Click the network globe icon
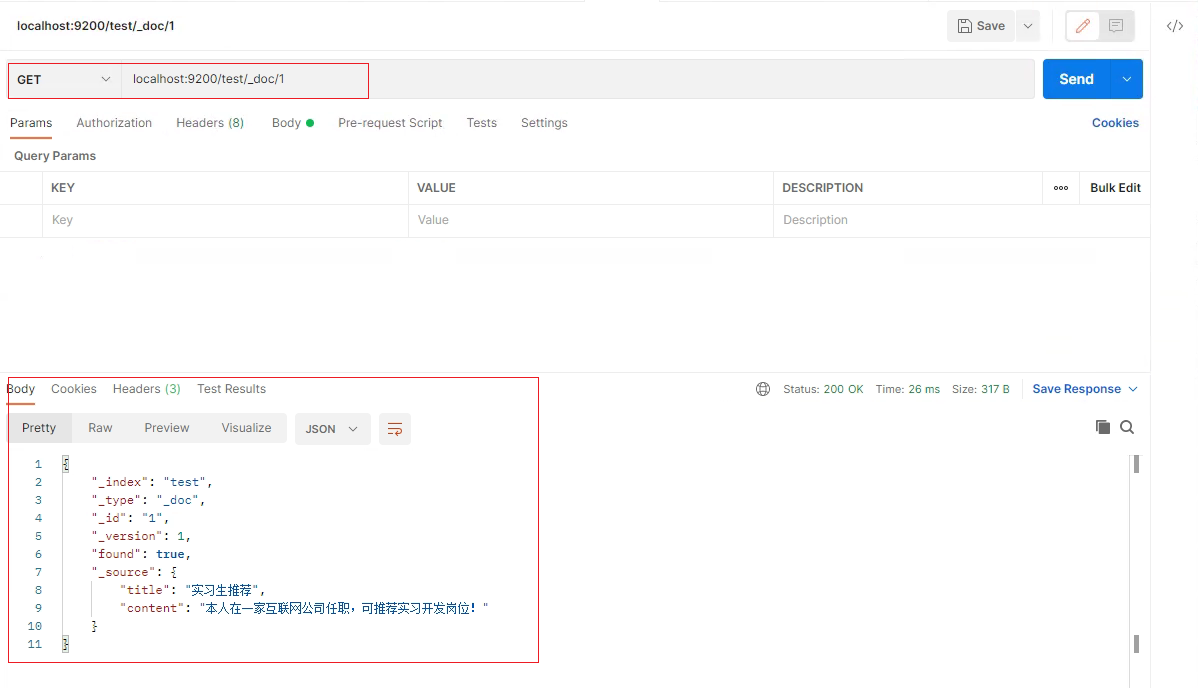The image size is (1198, 688). point(763,389)
